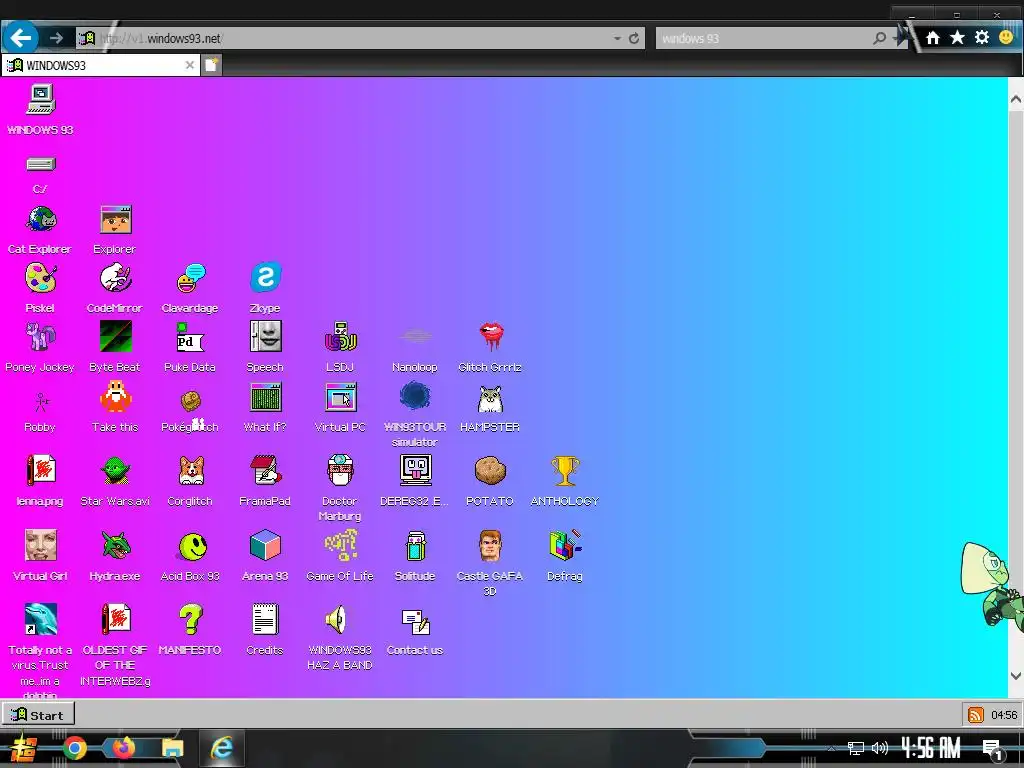Viewport: 1024px width, 768px height.
Task: Launch Cat Explorer
Action: [x=40, y=220]
